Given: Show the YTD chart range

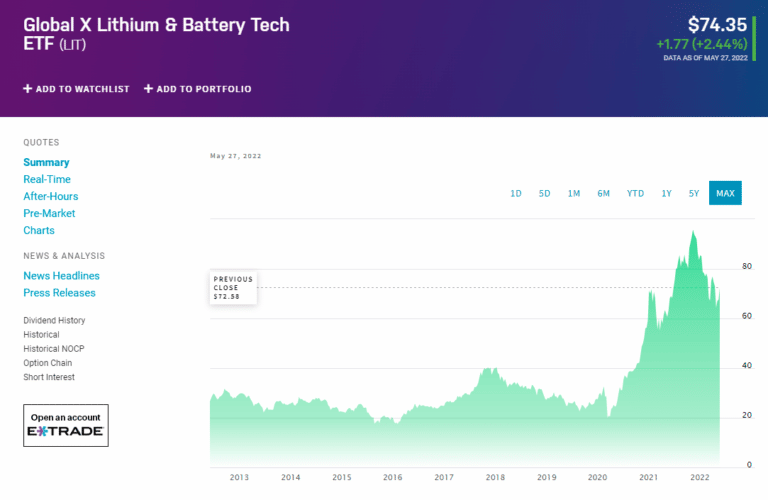Looking at the screenshot, I should 635,193.
